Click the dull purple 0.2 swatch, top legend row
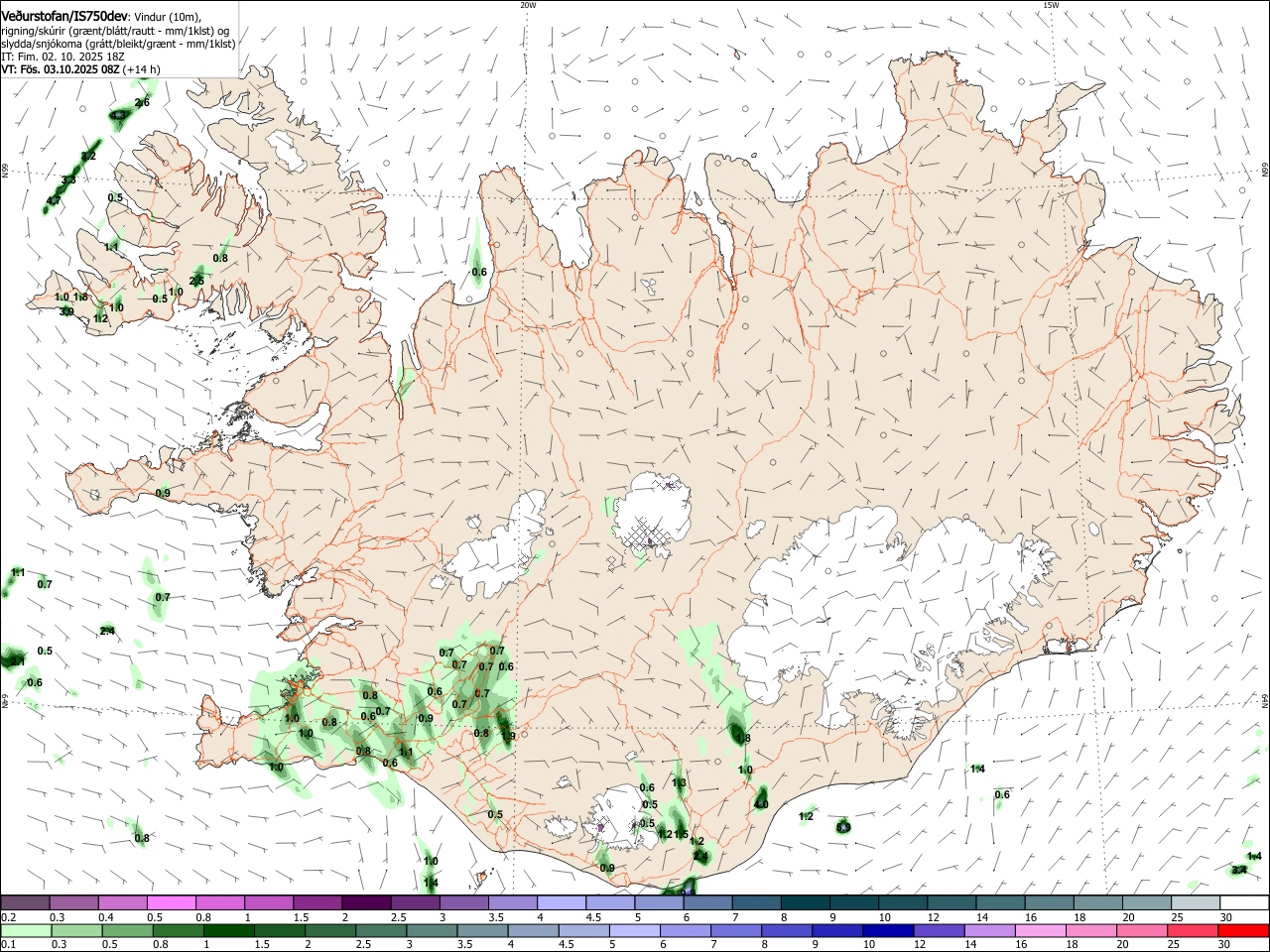 click(x=25, y=903)
